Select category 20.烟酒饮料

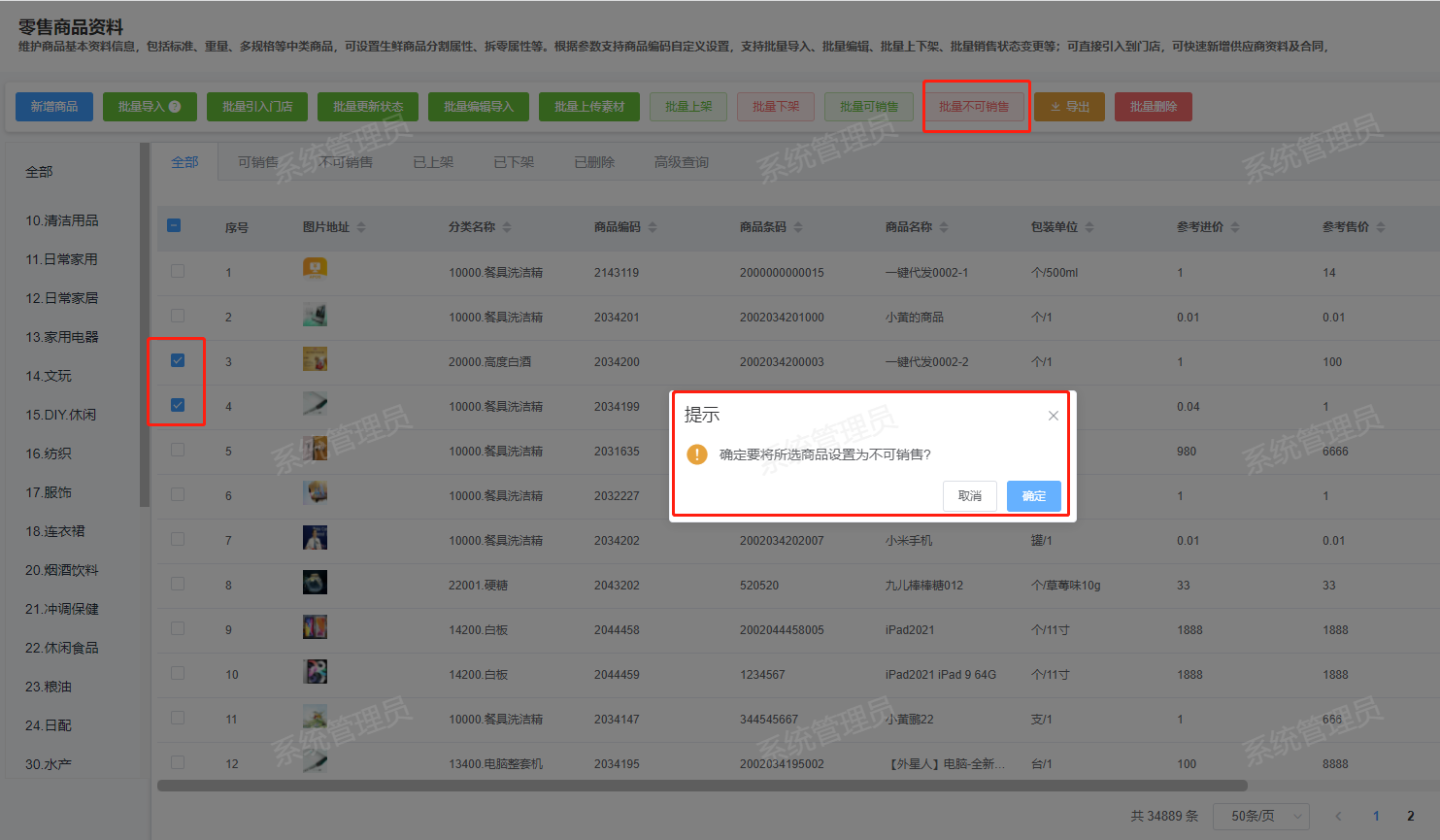[62, 570]
